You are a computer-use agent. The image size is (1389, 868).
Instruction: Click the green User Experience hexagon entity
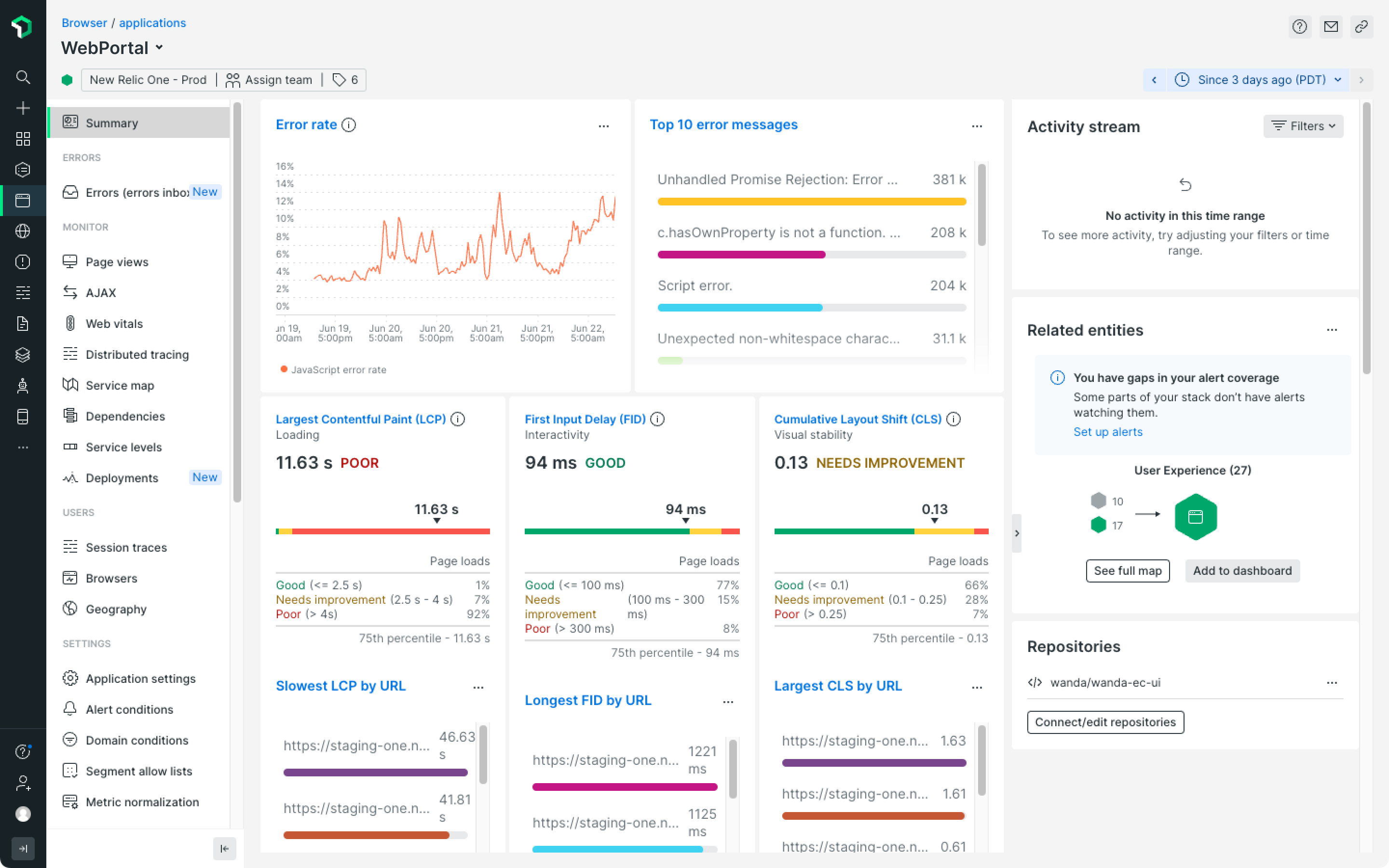[x=1196, y=516]
